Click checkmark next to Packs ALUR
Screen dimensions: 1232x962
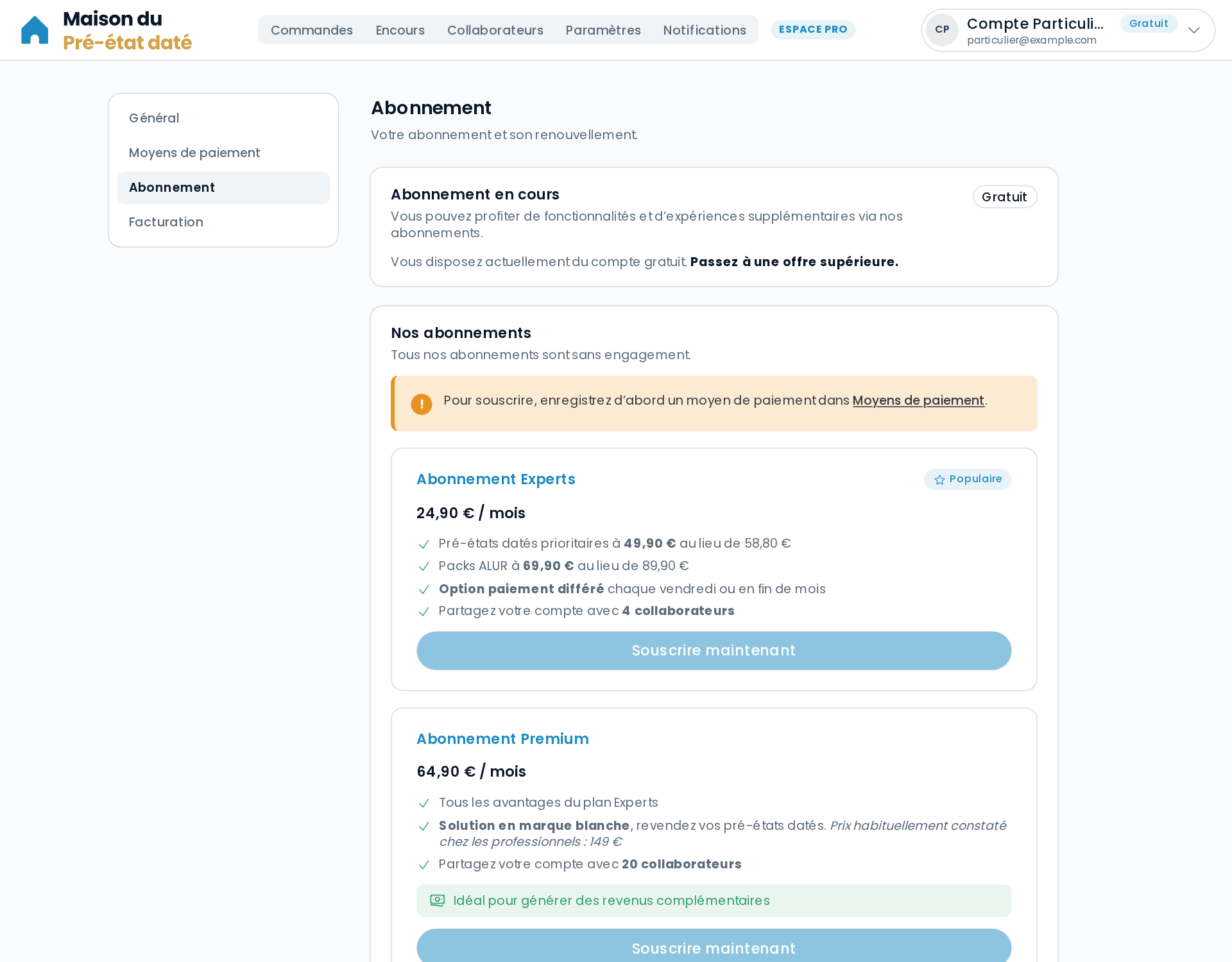[424, 567]
